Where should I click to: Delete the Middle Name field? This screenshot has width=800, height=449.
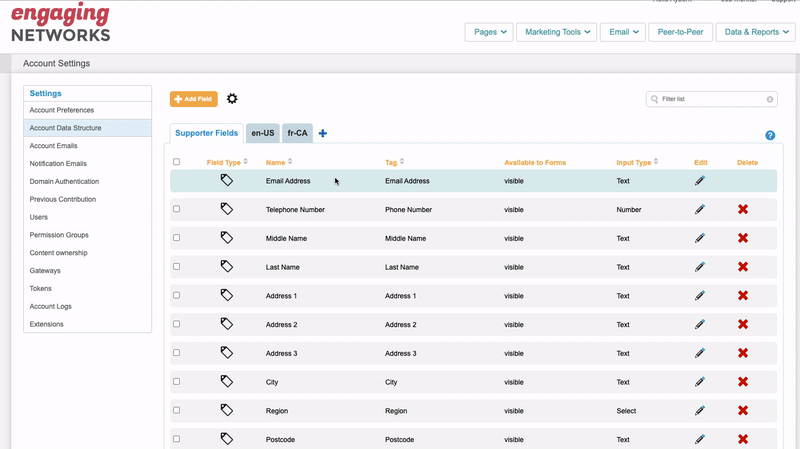[x=743, y=238]
